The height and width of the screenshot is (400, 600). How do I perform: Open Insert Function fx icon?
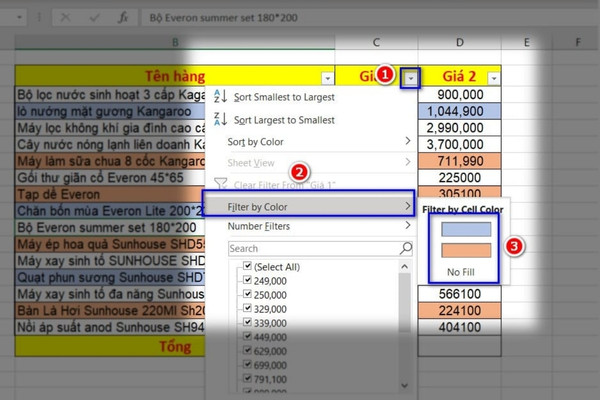(123, 17)
